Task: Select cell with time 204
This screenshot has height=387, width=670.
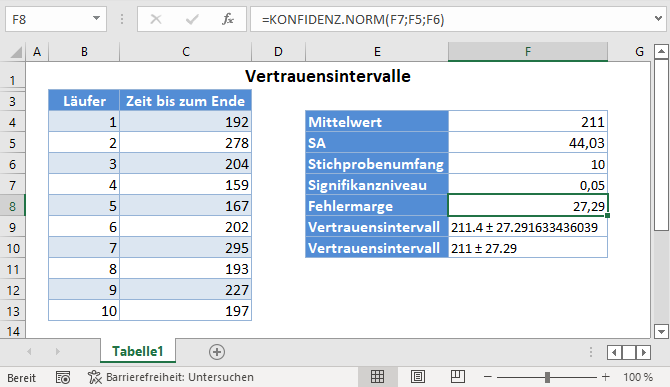Action: 185,164
